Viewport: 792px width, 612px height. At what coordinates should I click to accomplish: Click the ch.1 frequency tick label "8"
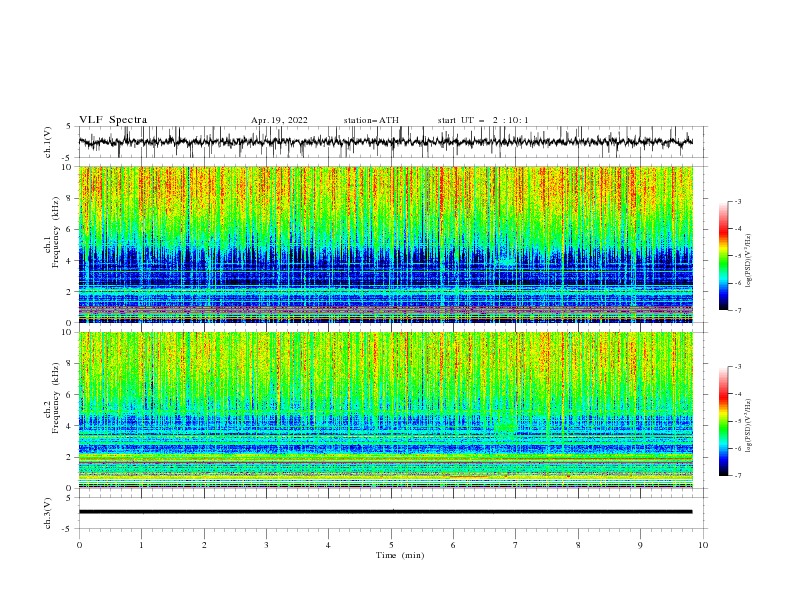pos(70,198)
